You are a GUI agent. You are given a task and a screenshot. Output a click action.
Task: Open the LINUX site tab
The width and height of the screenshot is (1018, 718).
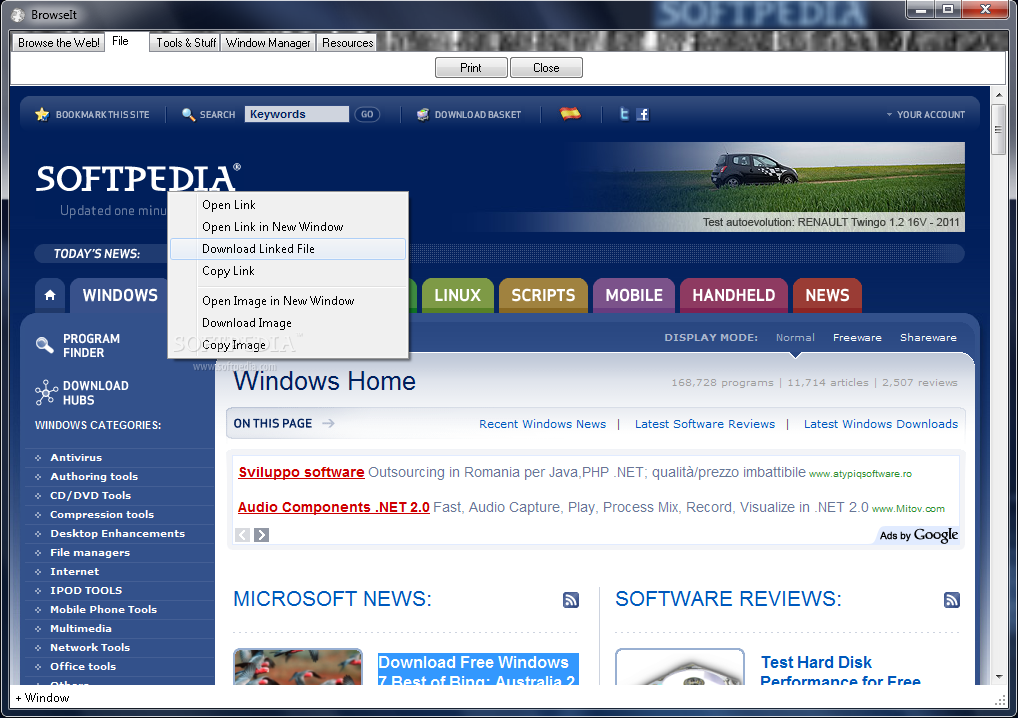458,295
